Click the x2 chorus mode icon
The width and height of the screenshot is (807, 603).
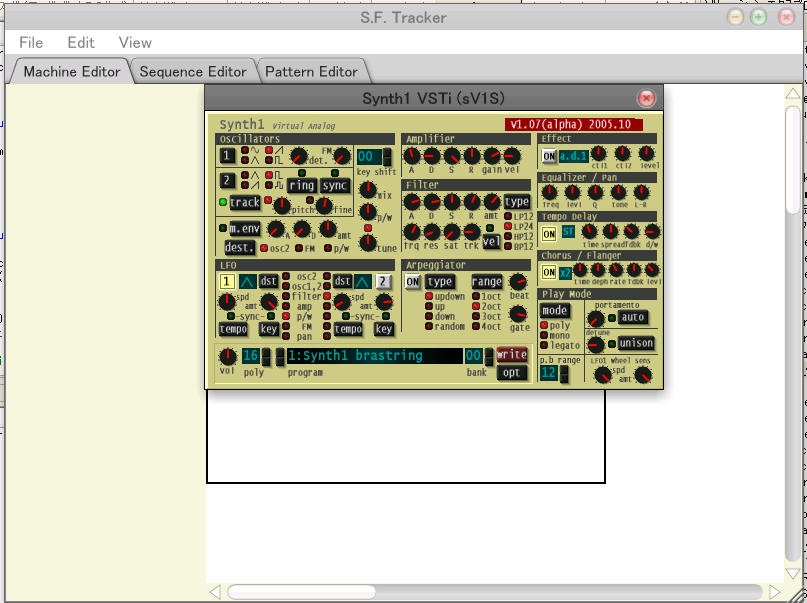(565, 272)
